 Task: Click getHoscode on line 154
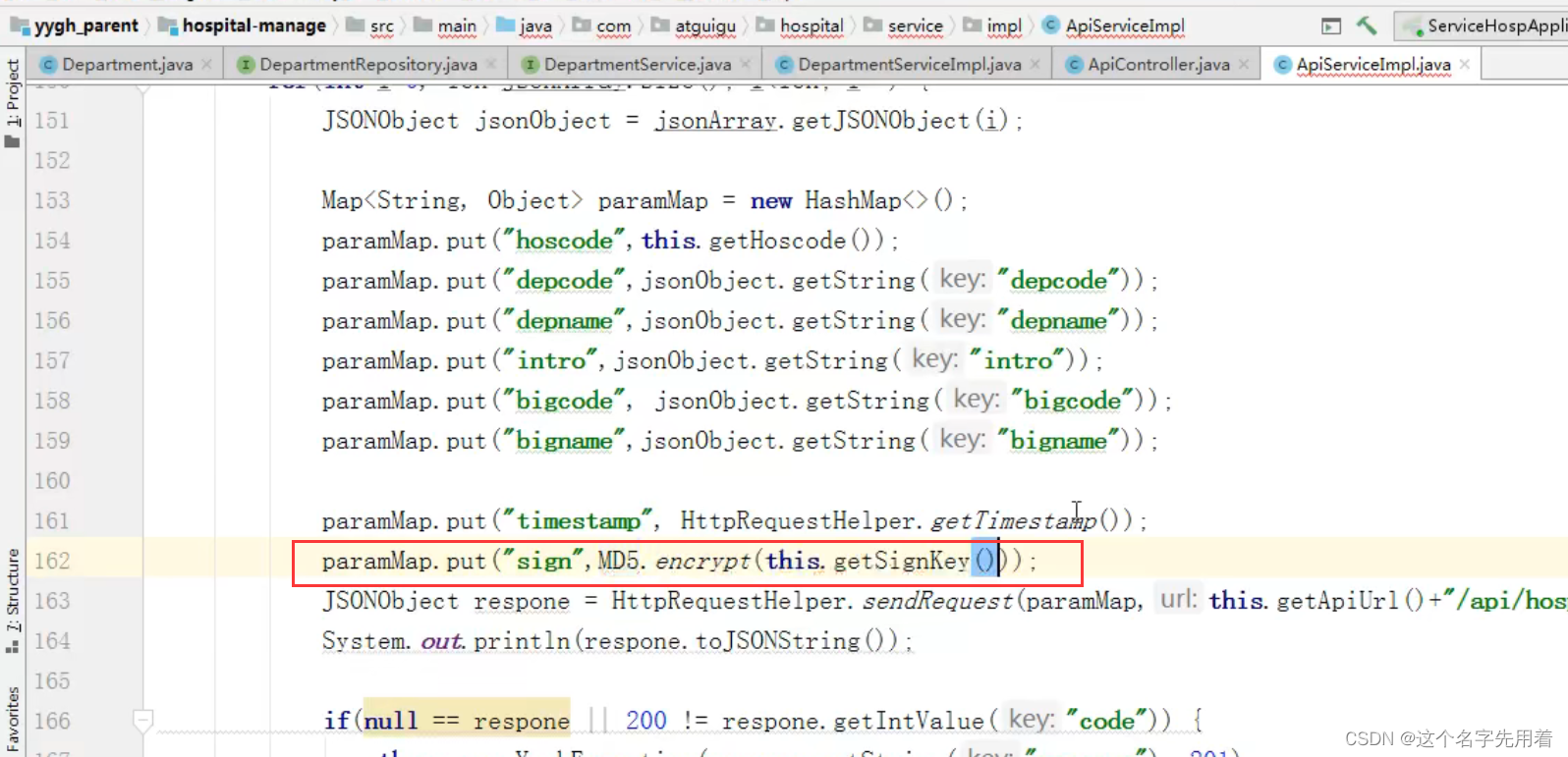tap(777, 241)
